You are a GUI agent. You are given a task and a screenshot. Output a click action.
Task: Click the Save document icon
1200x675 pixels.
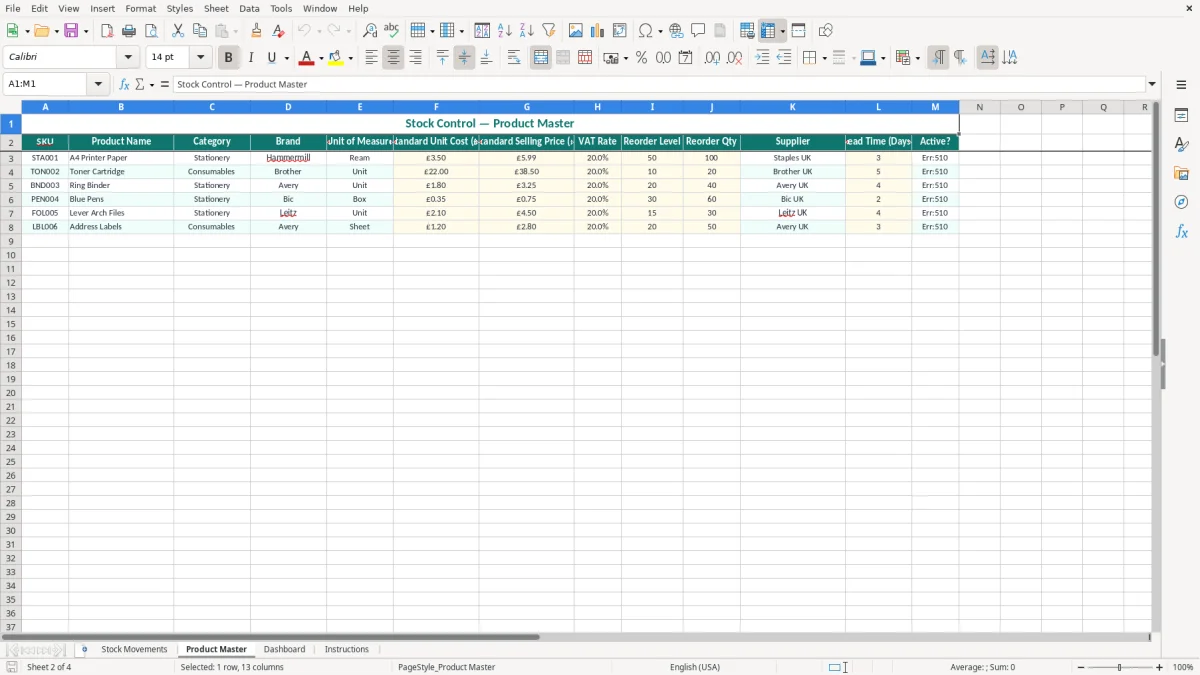pos(71,31)
